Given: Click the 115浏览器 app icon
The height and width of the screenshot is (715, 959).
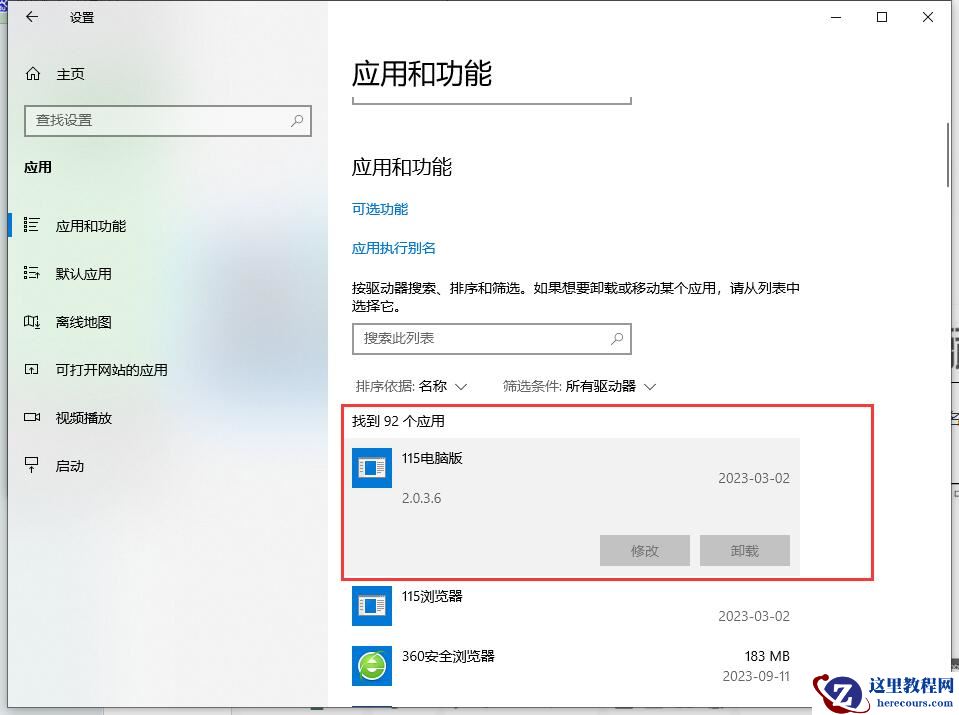Looking at the screenshot, I should tap(371, 605).
